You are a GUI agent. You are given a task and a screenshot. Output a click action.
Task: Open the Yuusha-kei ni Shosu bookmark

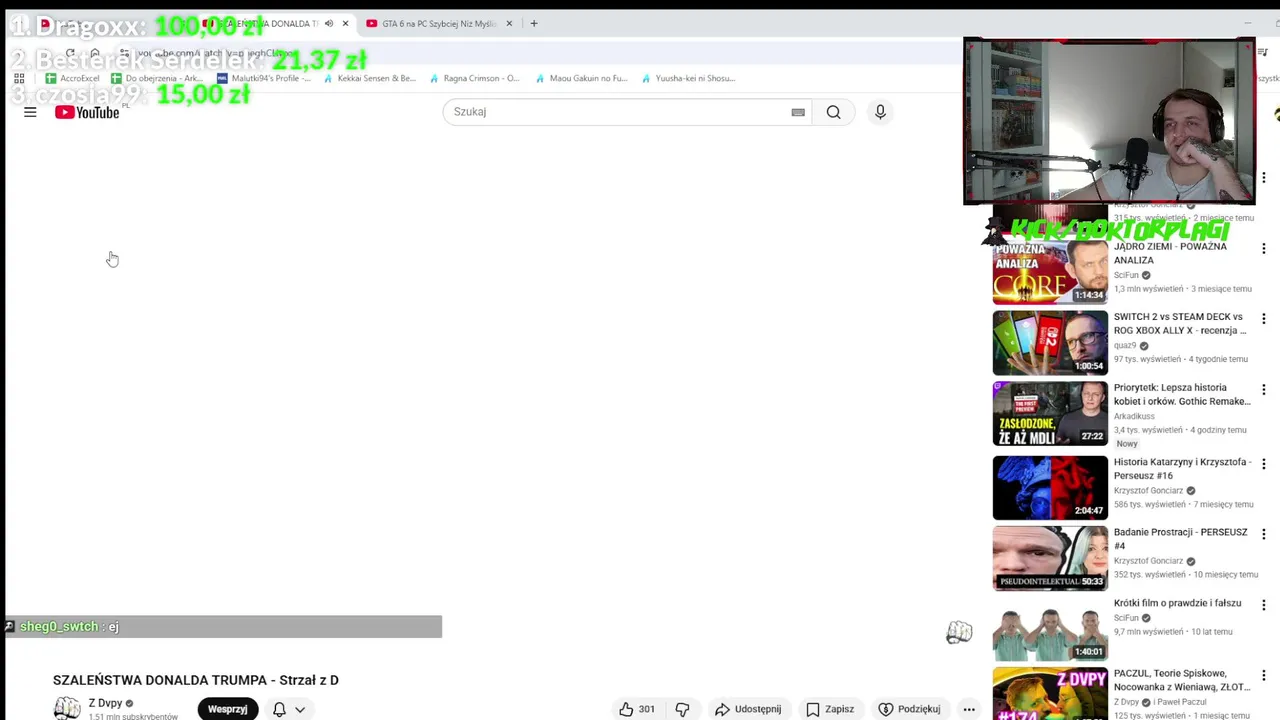point(687,78)
